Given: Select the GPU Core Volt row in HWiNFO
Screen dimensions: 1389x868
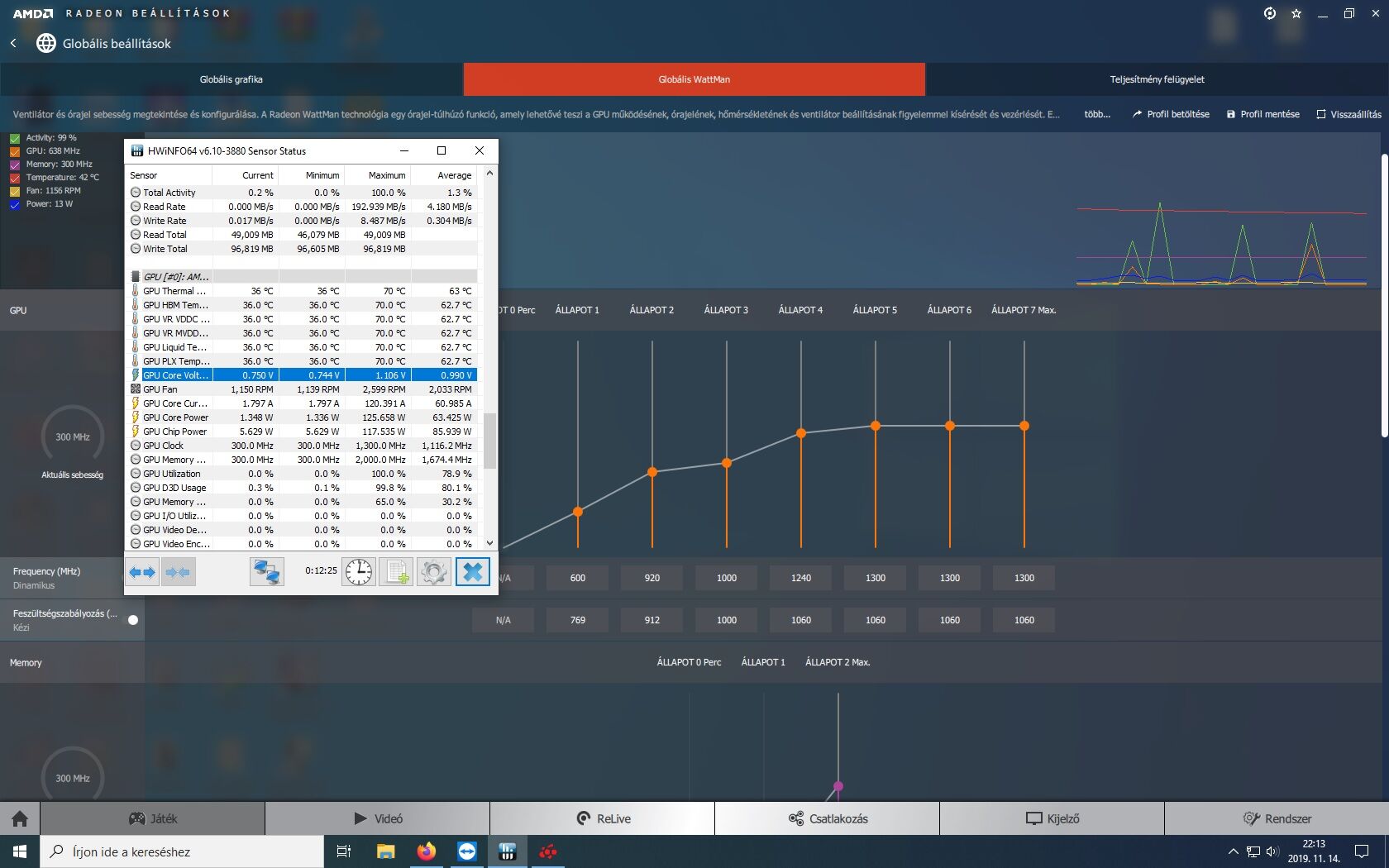Looking at the screenshot, I should click(x=303, y=375).
